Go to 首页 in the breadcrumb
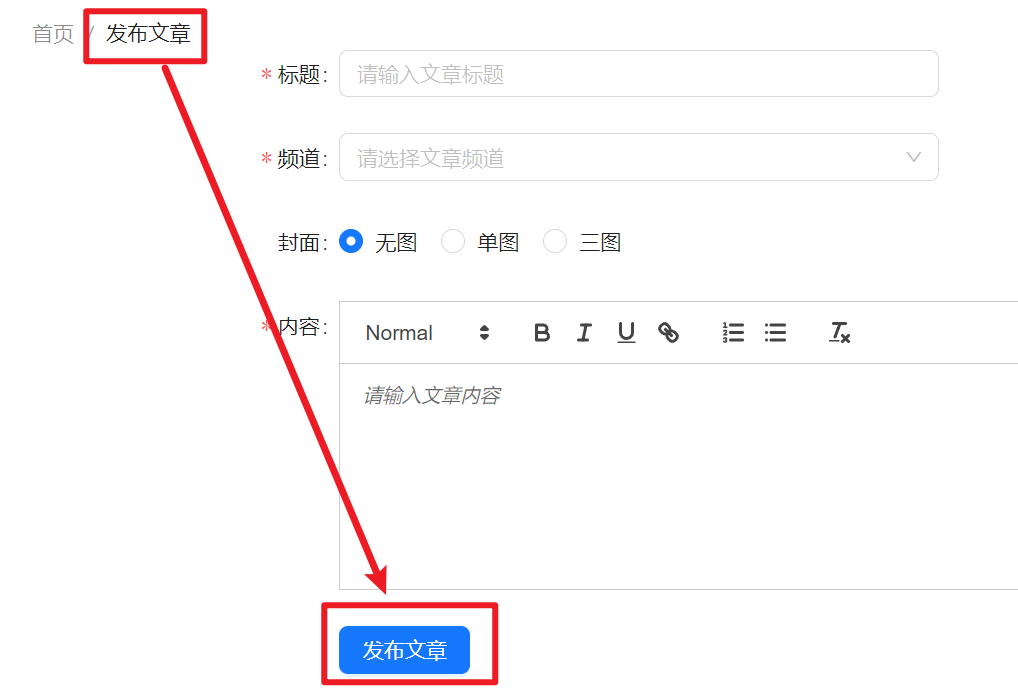This screenshot has height=695, width=1018. [53, 34]
